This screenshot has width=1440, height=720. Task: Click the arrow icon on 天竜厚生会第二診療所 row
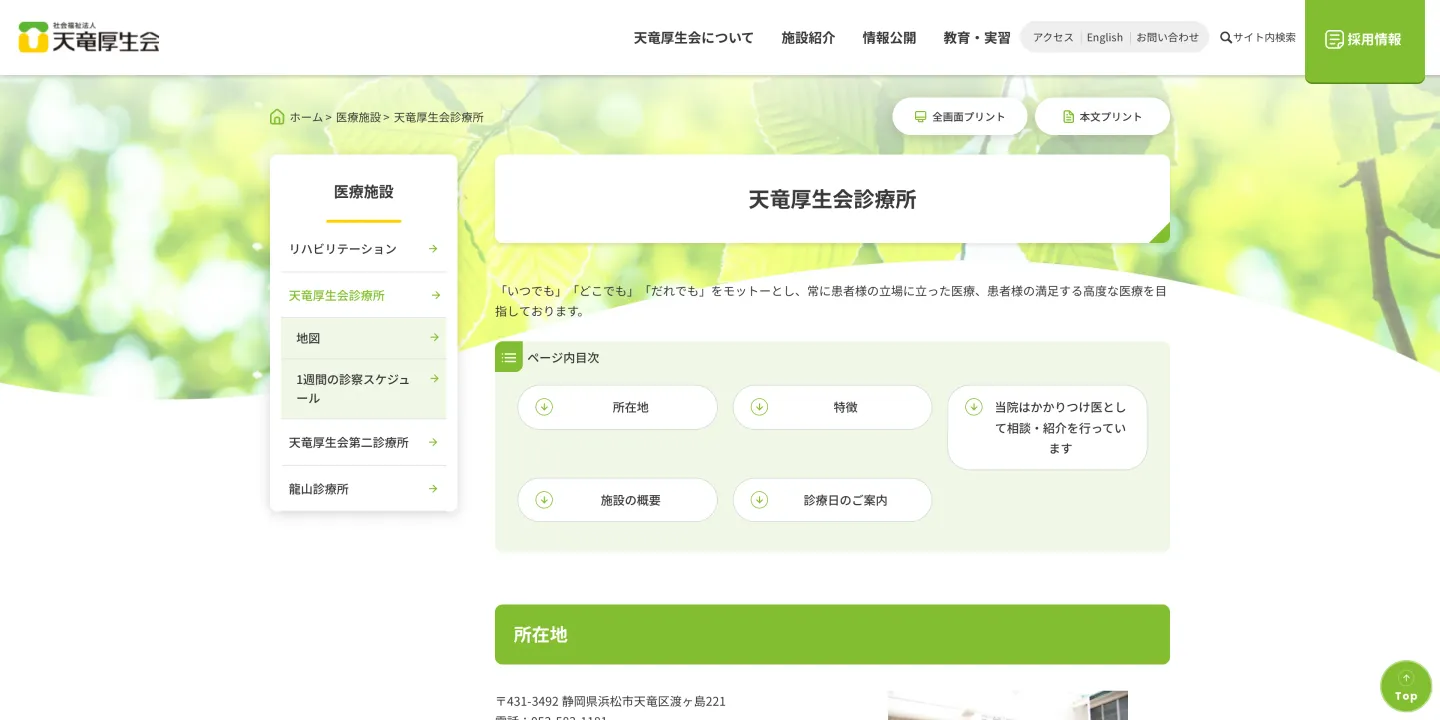pos(433,442)
